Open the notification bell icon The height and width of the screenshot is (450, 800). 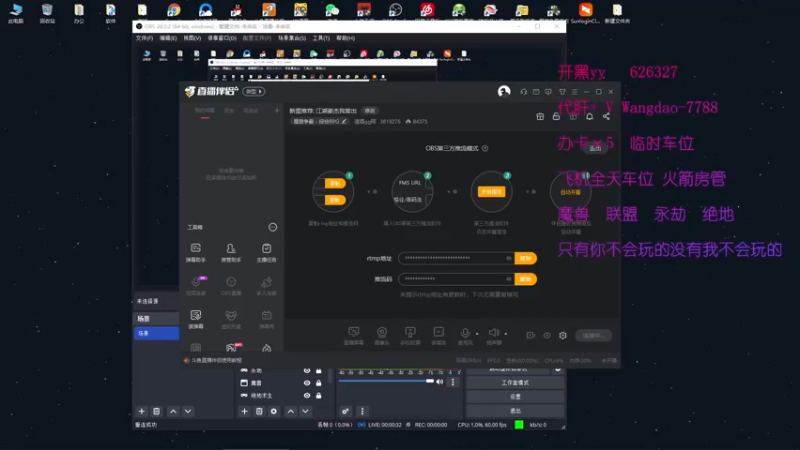[589, 116]
